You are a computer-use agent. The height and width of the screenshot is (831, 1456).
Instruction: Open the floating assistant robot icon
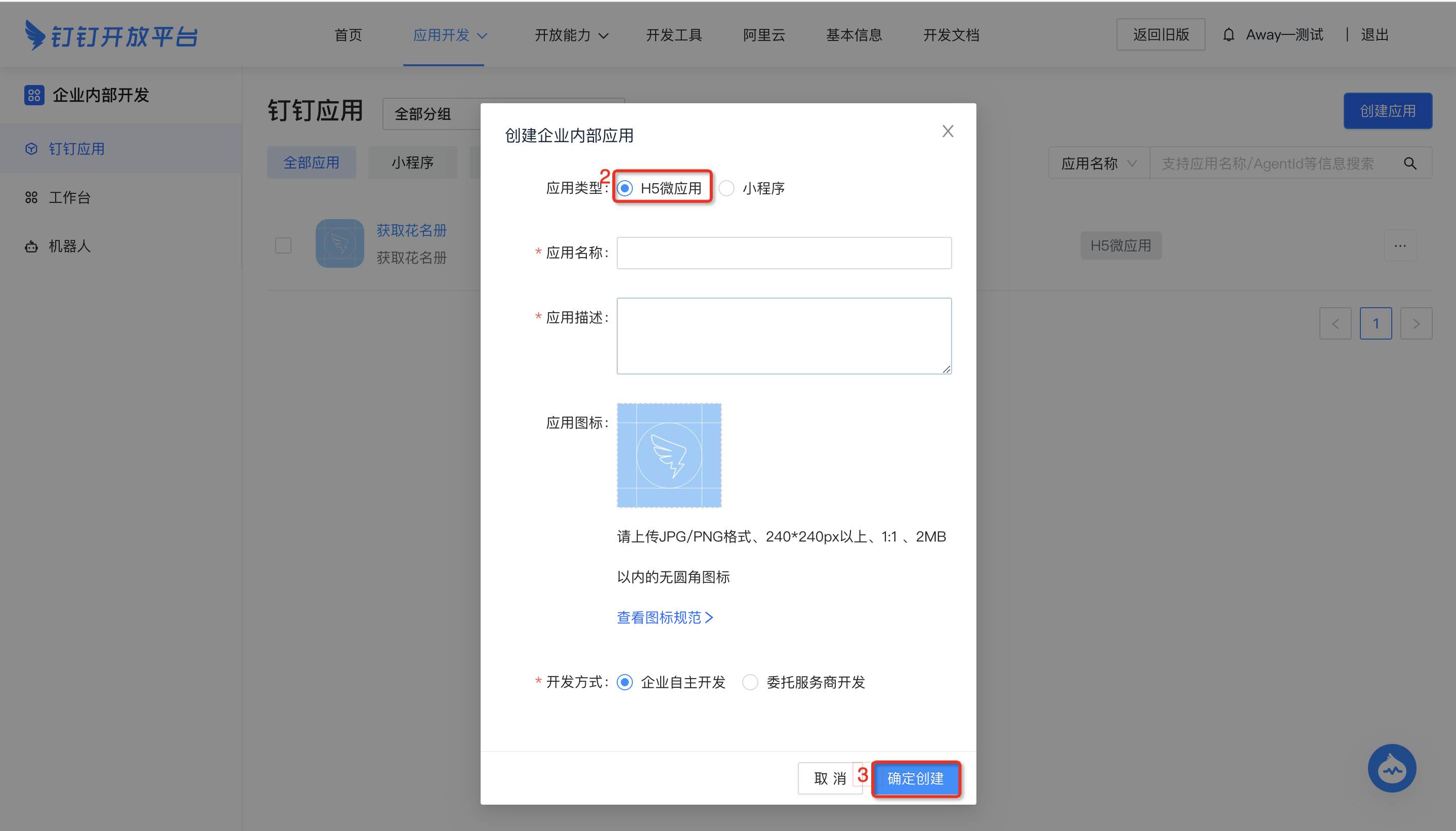(x=1392, y=768)
